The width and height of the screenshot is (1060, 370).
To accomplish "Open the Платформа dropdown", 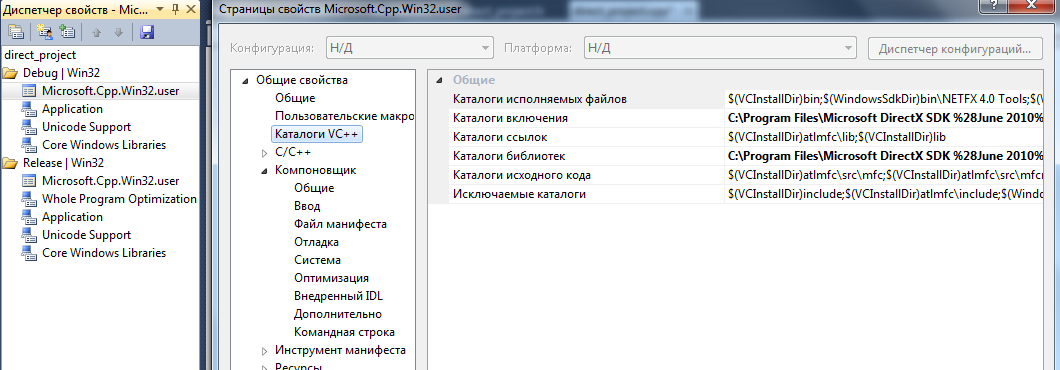I will click(721, 49).
